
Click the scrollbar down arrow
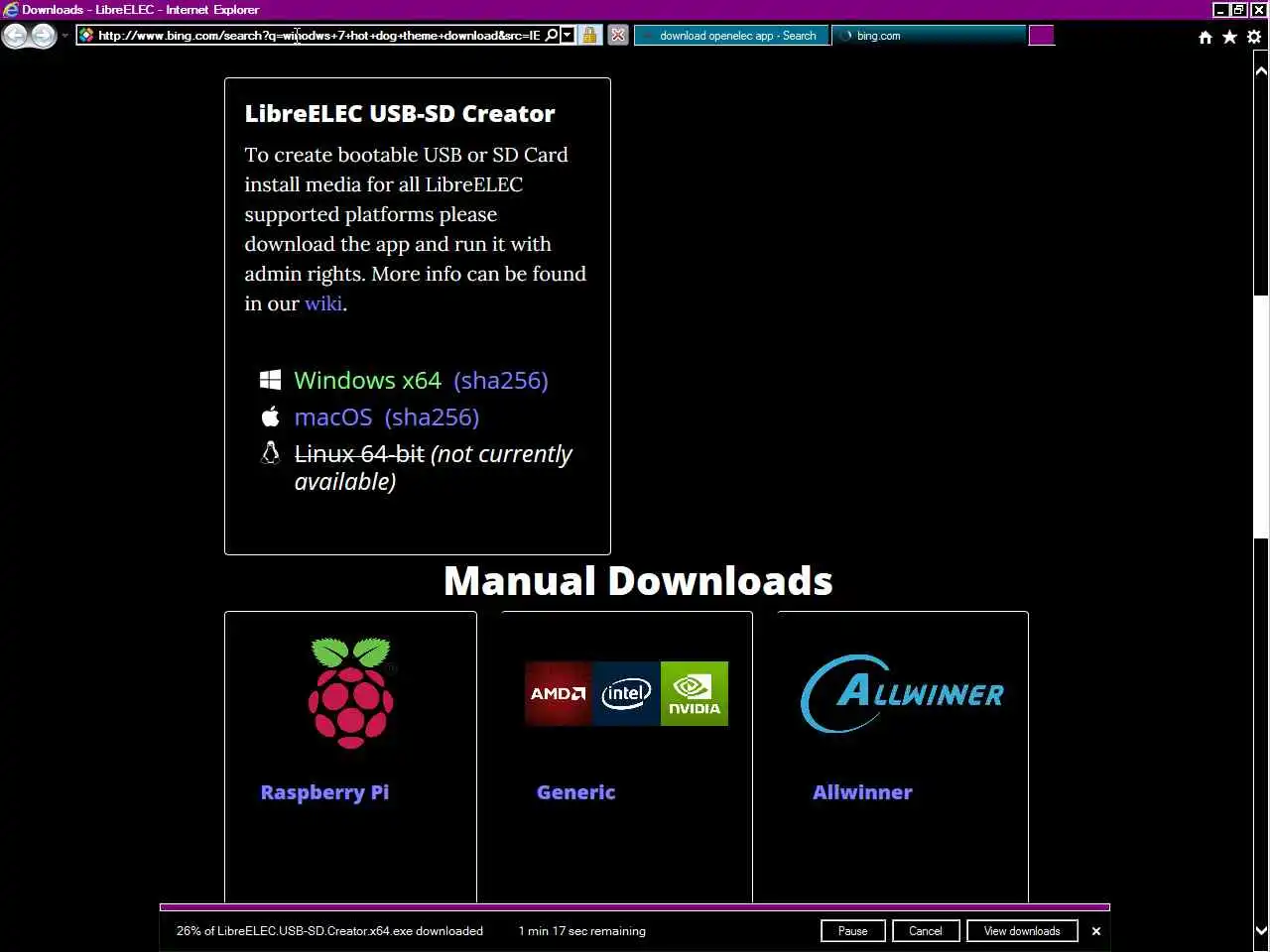(1261, 931)
